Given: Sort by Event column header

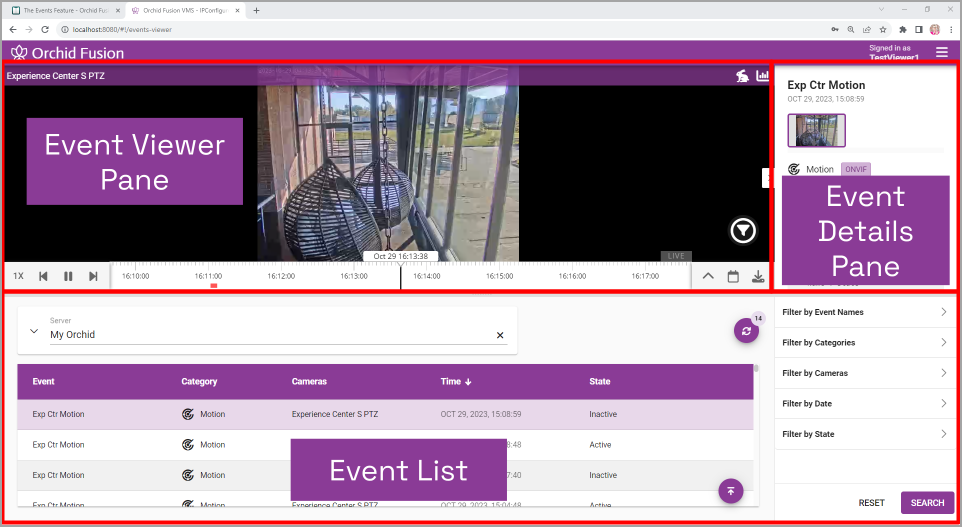Looking at the screenshot, I should [x=44, y=382].
